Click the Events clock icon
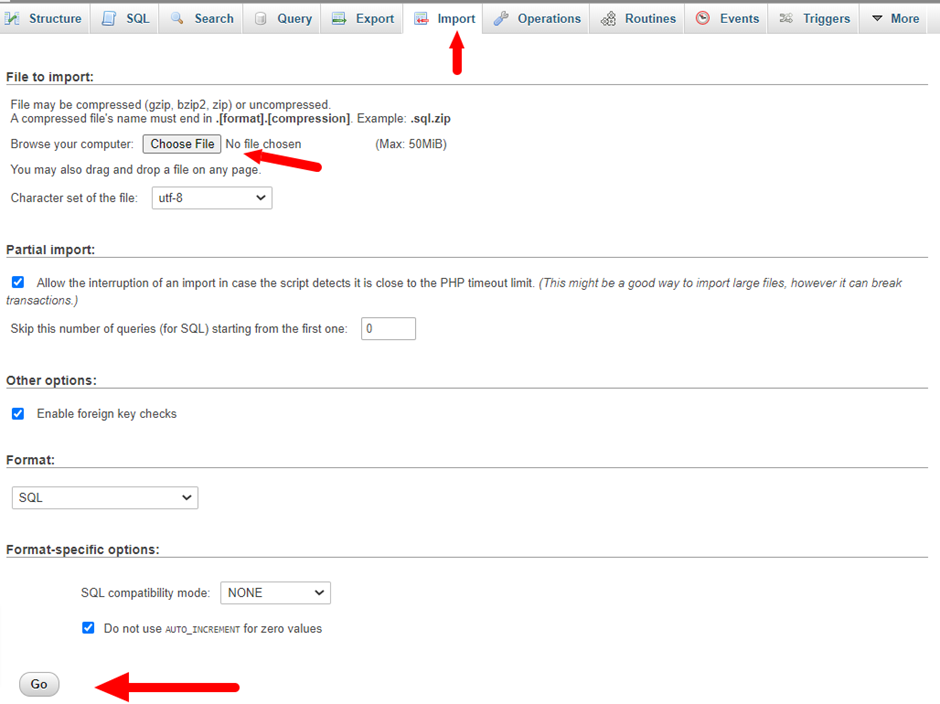Viewport: 940px width, 704px height. [703, 19]
